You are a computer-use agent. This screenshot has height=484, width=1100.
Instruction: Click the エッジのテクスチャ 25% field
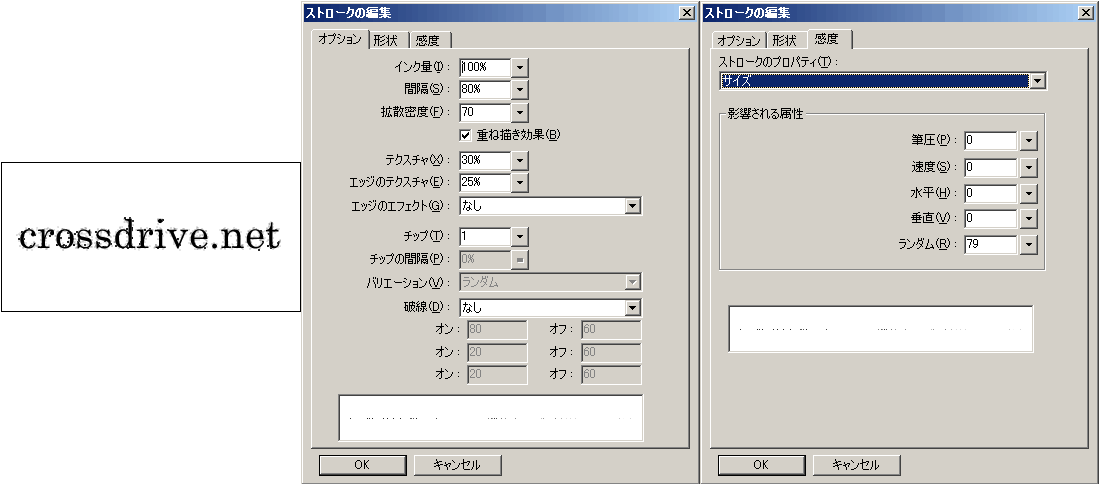tap(485, 182)
